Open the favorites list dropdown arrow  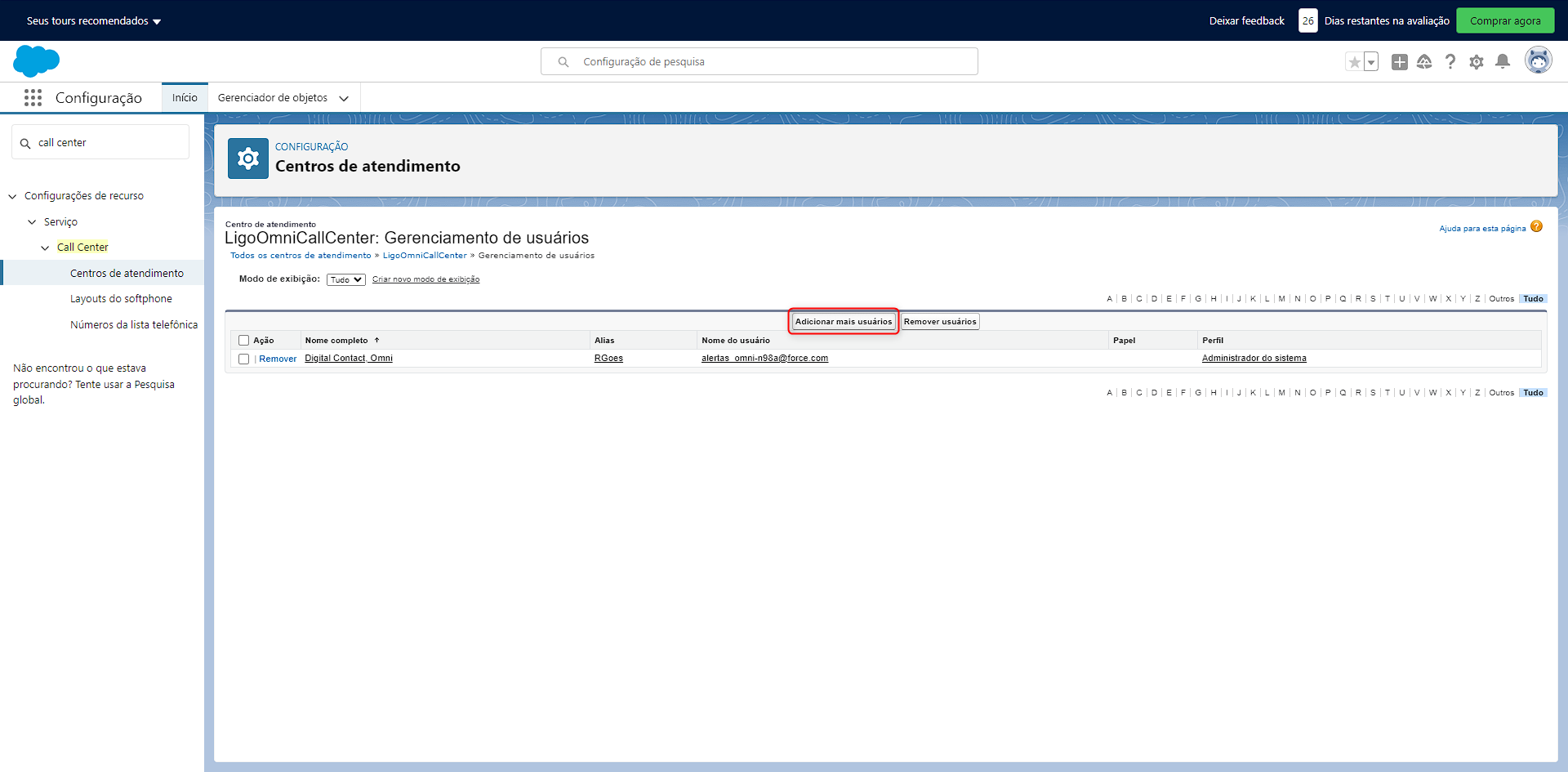pos(1371,62)
